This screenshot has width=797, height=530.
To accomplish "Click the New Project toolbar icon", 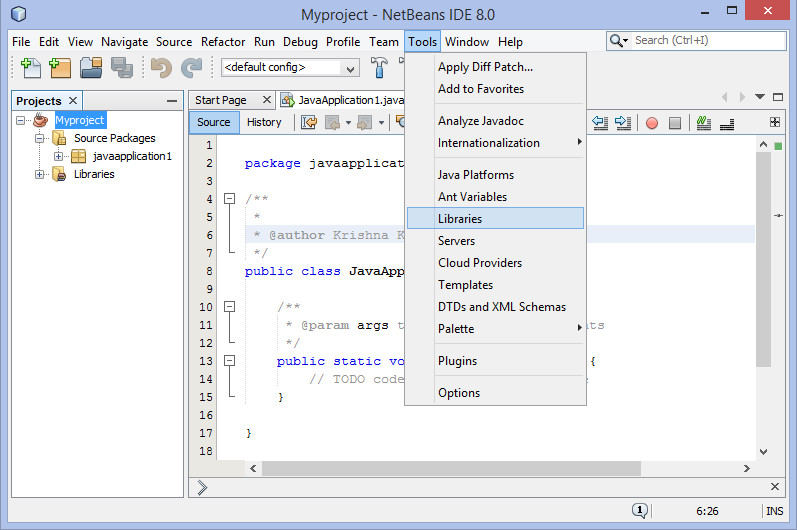I will (x=61, y=68).
